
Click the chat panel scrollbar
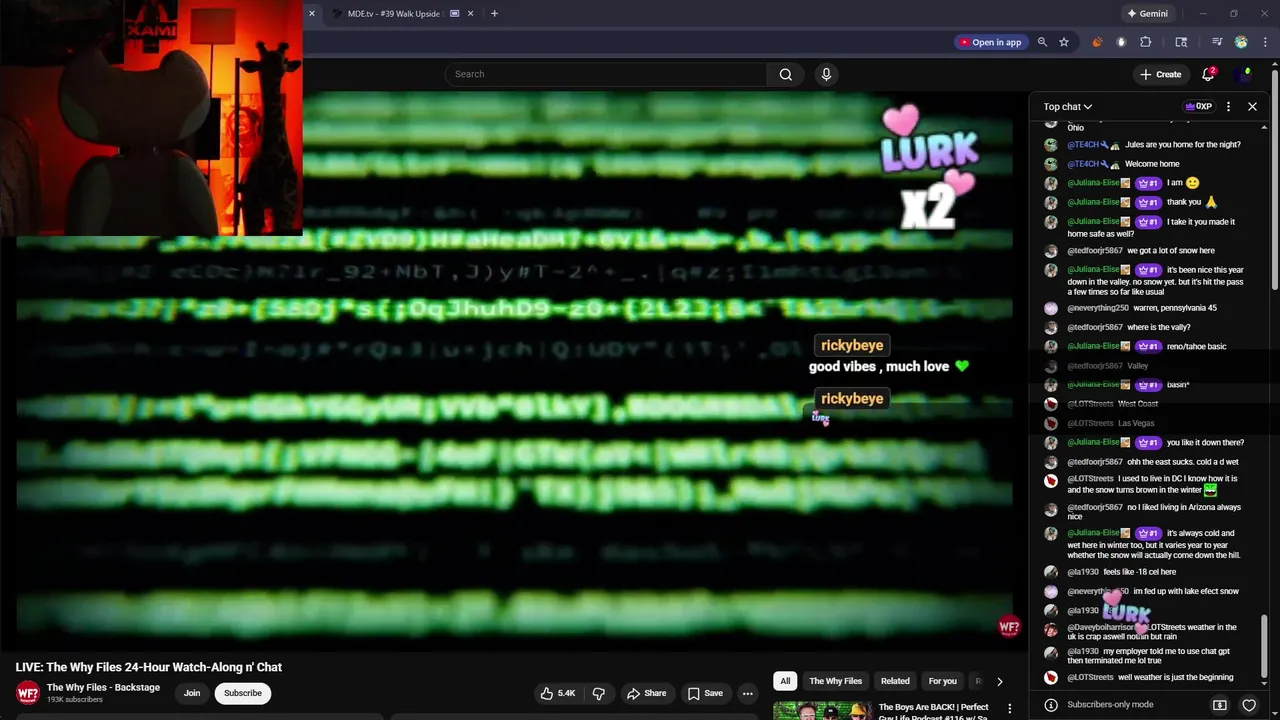(1264, 647)
